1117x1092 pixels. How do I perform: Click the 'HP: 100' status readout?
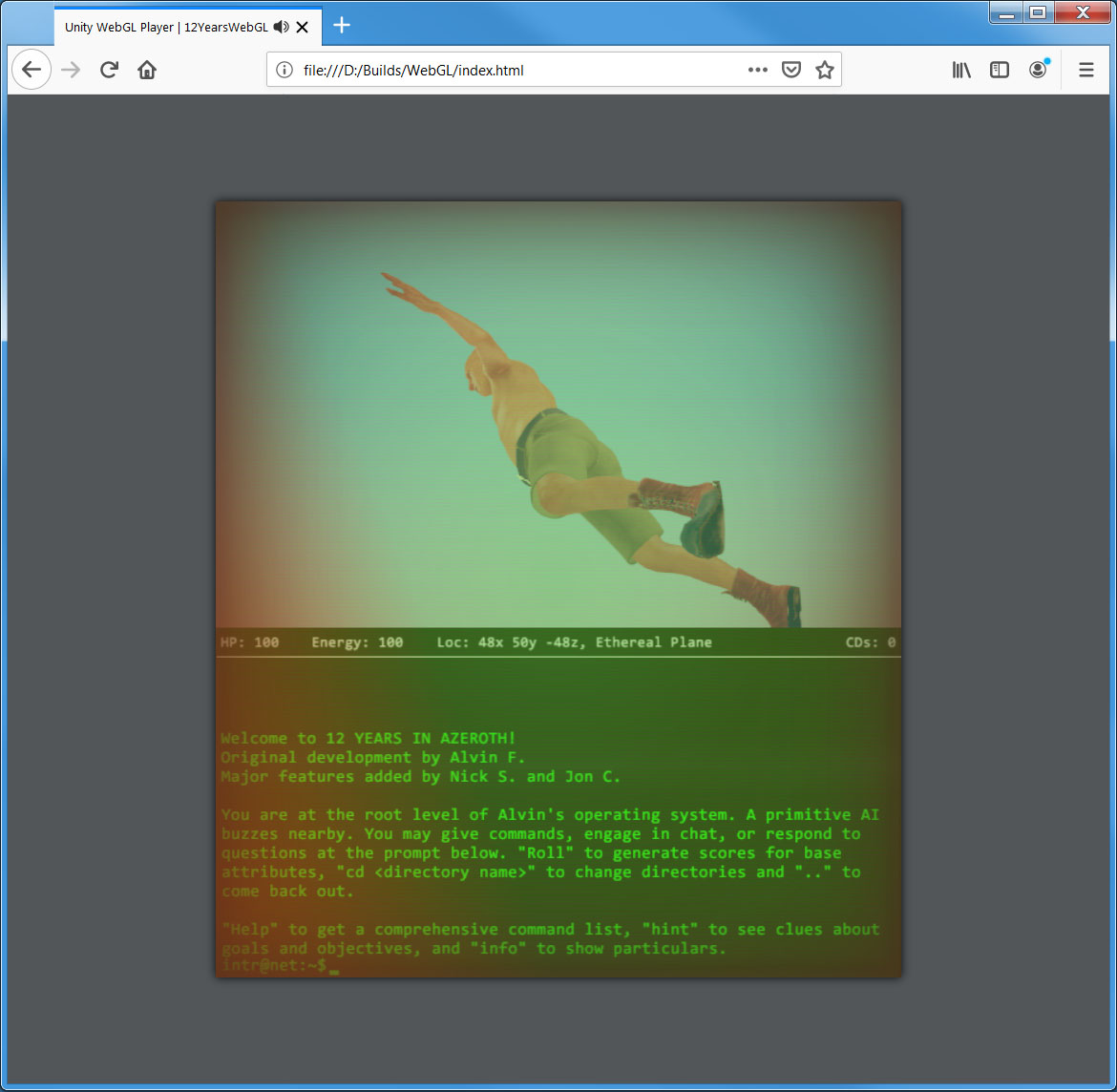249,642
